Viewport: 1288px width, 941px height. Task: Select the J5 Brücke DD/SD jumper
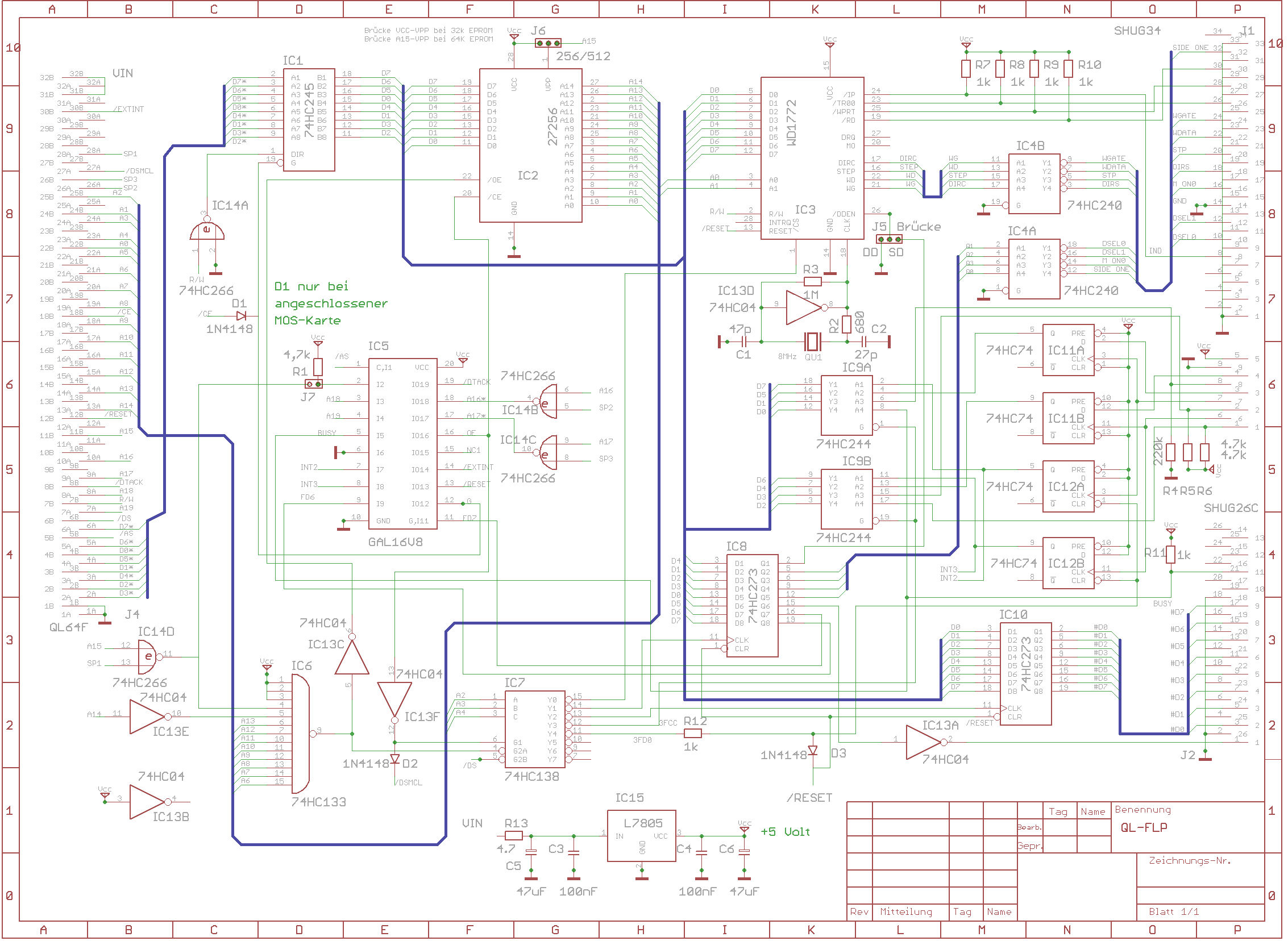coord(889,239)
